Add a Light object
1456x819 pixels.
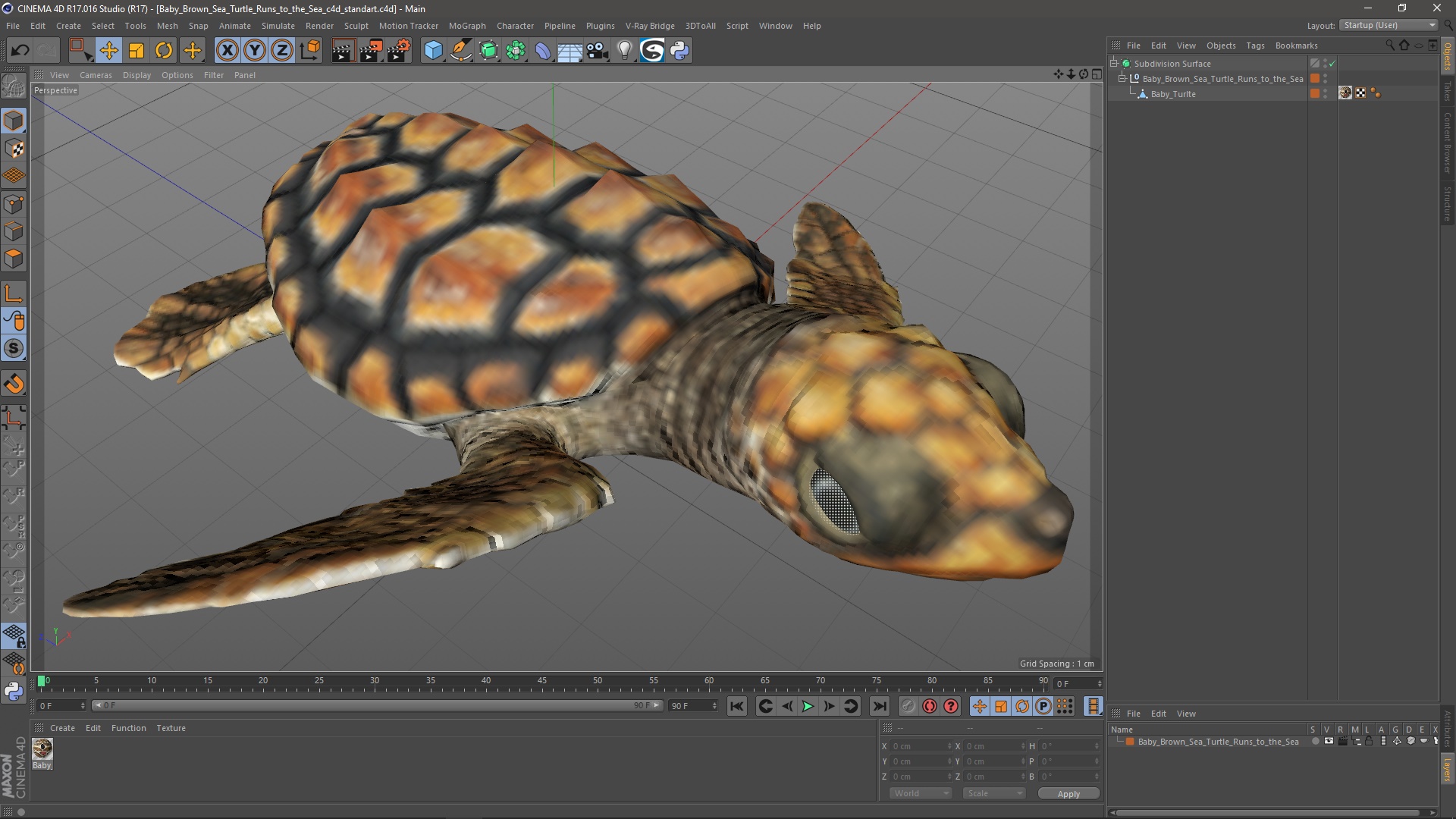coord(624,51)
